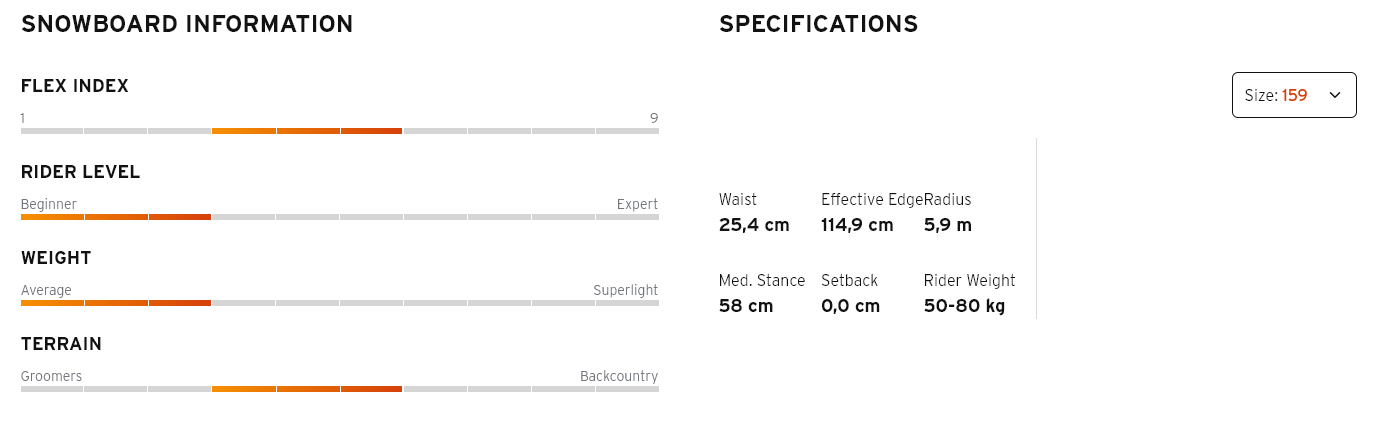Click the Specifications heading
This screenshot has width=1382, height=433.
[818, 24]
